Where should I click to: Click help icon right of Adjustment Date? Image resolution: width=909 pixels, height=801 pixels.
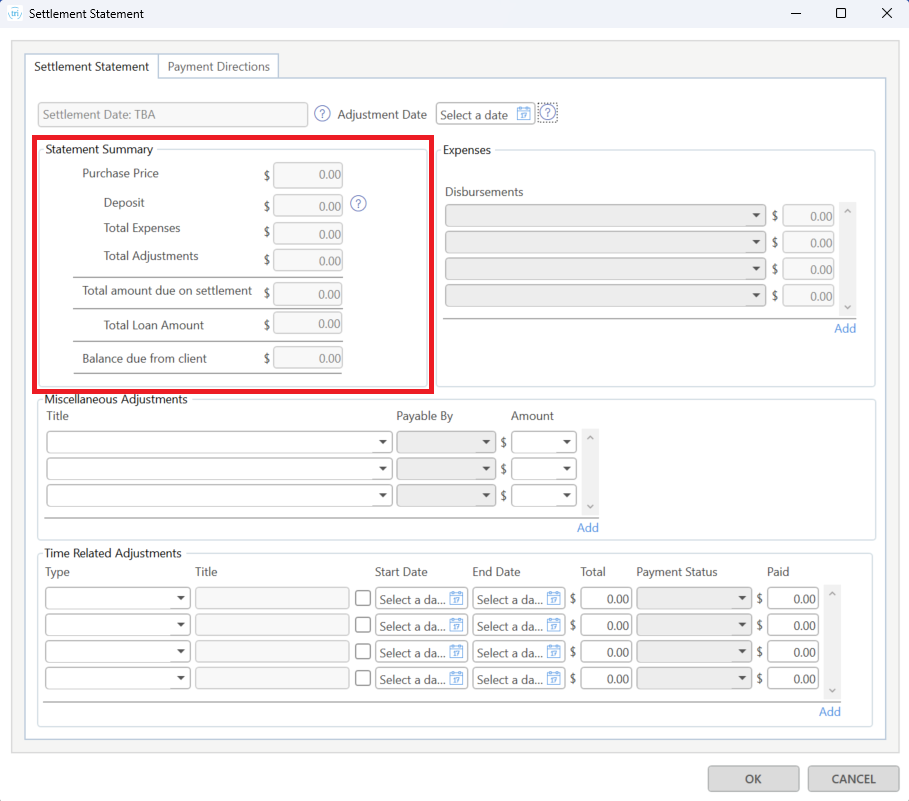click(548, 114)
